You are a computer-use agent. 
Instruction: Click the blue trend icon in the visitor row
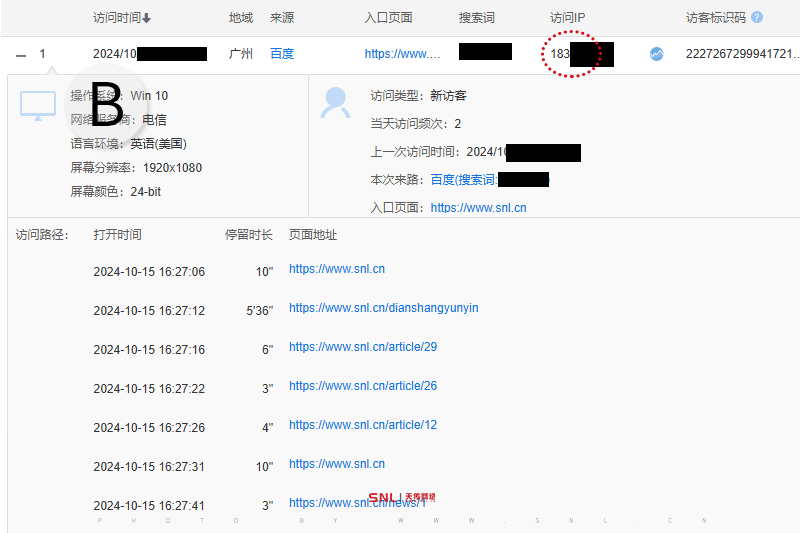click(657, 54)
